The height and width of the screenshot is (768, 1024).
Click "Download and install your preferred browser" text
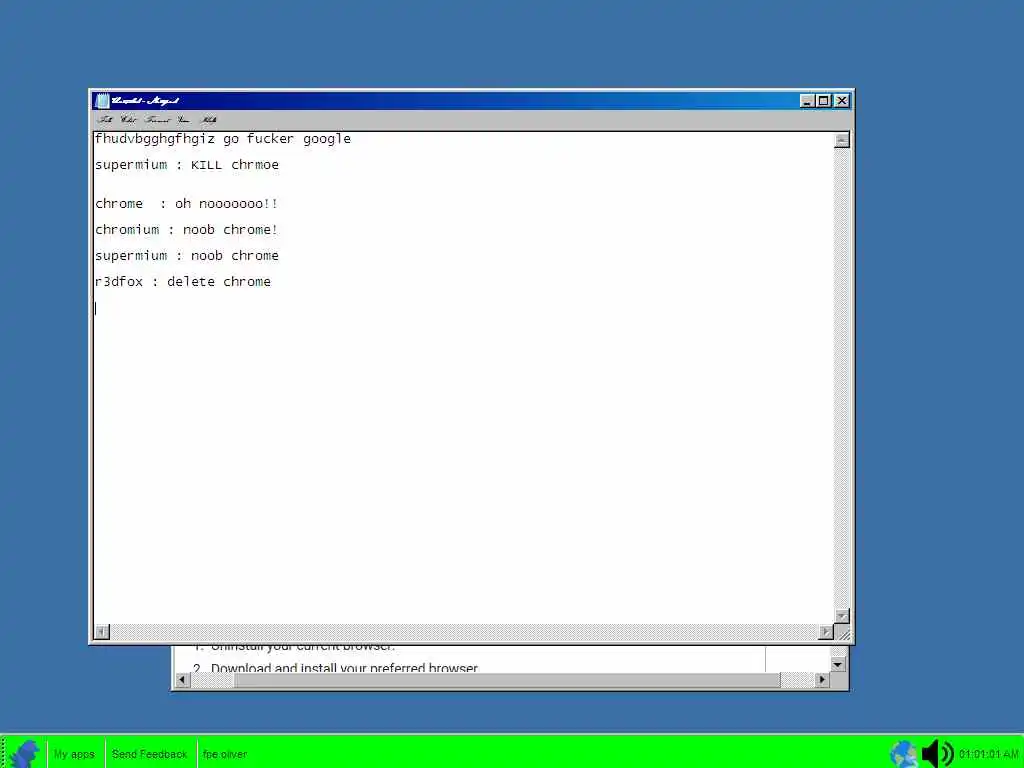(x=344, y=667)
